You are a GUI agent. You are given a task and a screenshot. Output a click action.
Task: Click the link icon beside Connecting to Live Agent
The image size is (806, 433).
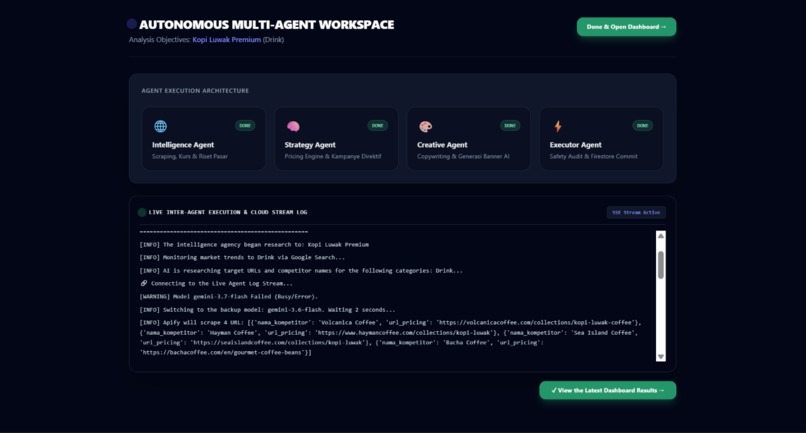143,283
